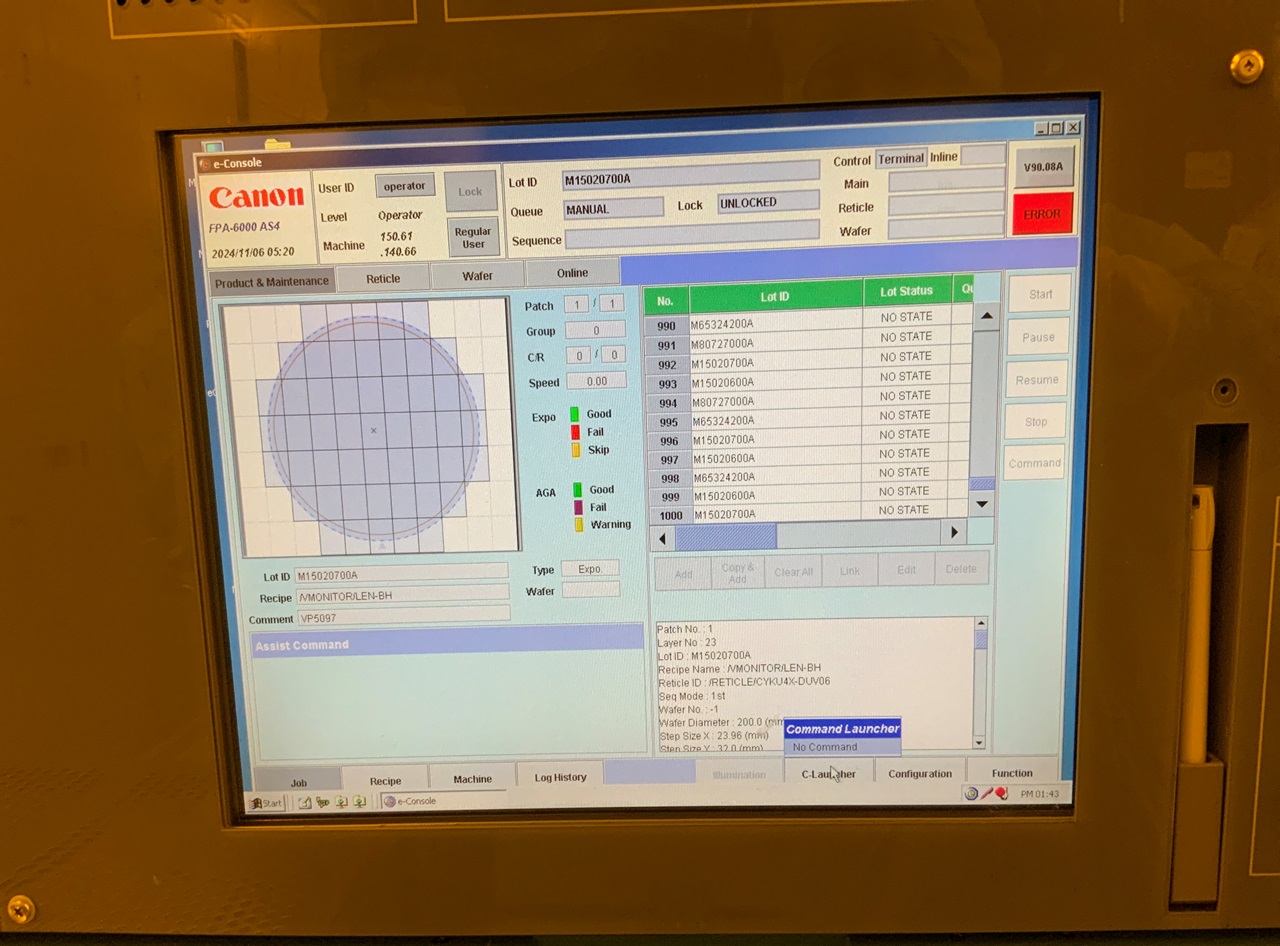The width and height of the screenshot is (1280, 946).
Task: Click the Comment field VP5097
Action: [x=403, y=616]
